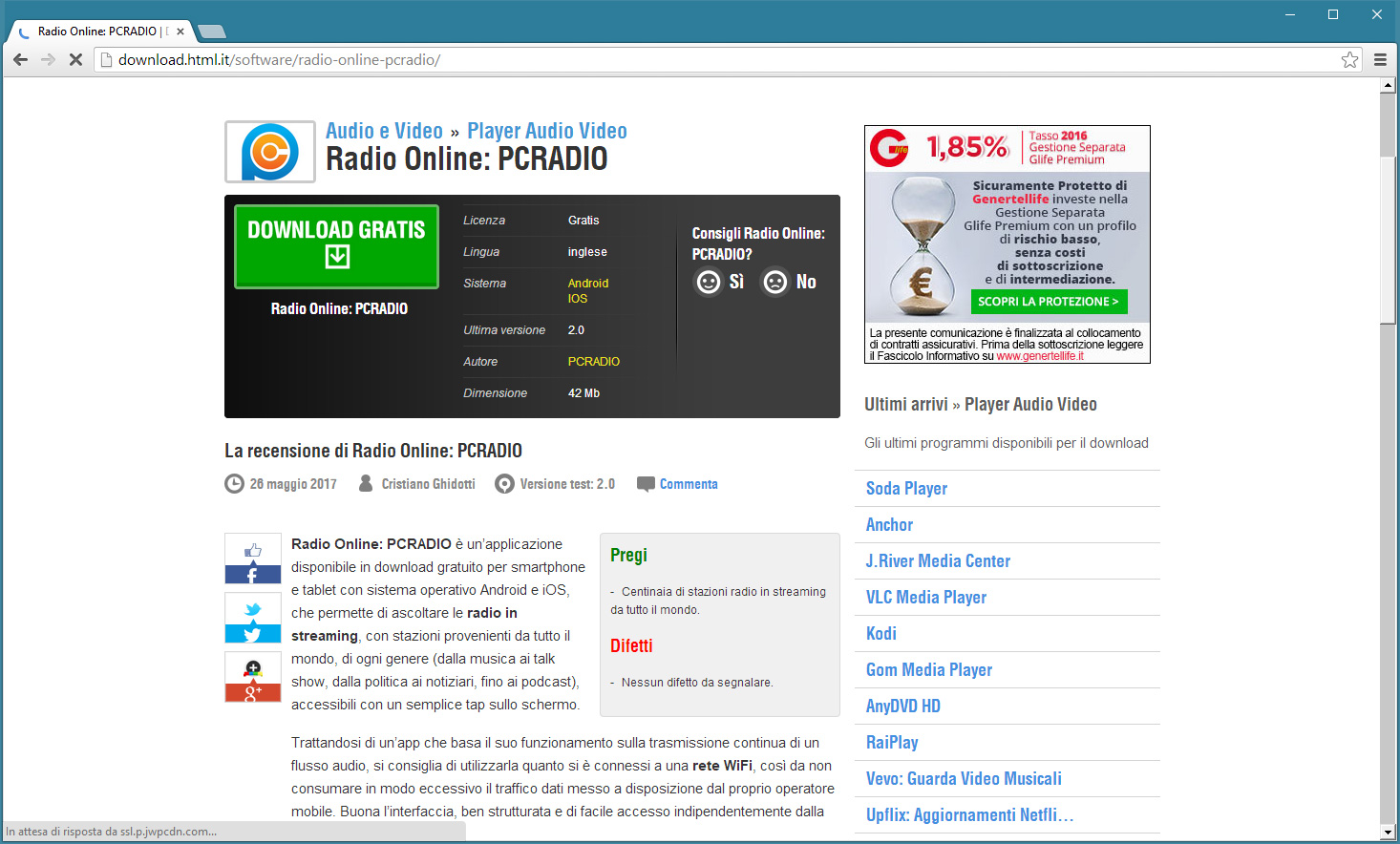Open the Player Audio Video breadcrumb
The height and width of the screenshot is (844, 1400).
(546, 131)
